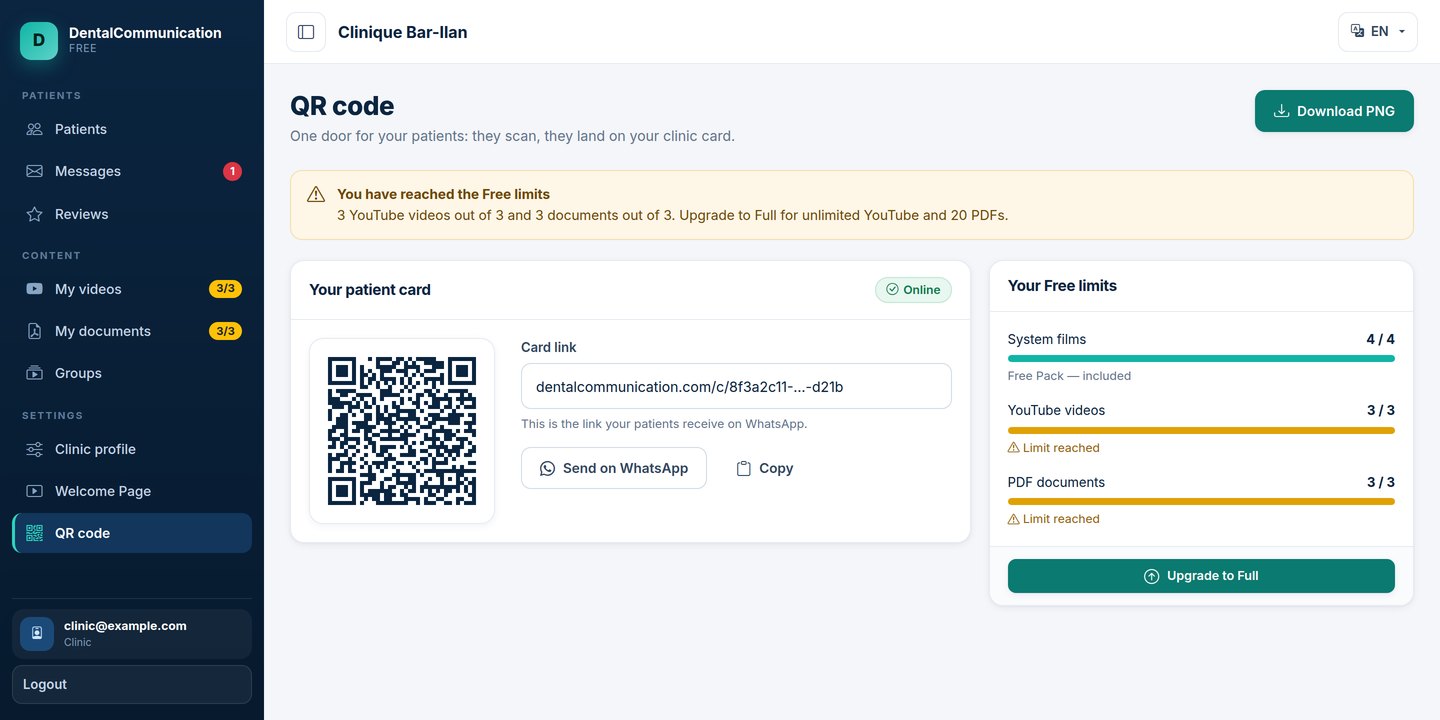Image resolution: width=1440 pixels, height=720 pixels.
Task: Click the 'Your patient card' heading
Action: tap(370, 290)
